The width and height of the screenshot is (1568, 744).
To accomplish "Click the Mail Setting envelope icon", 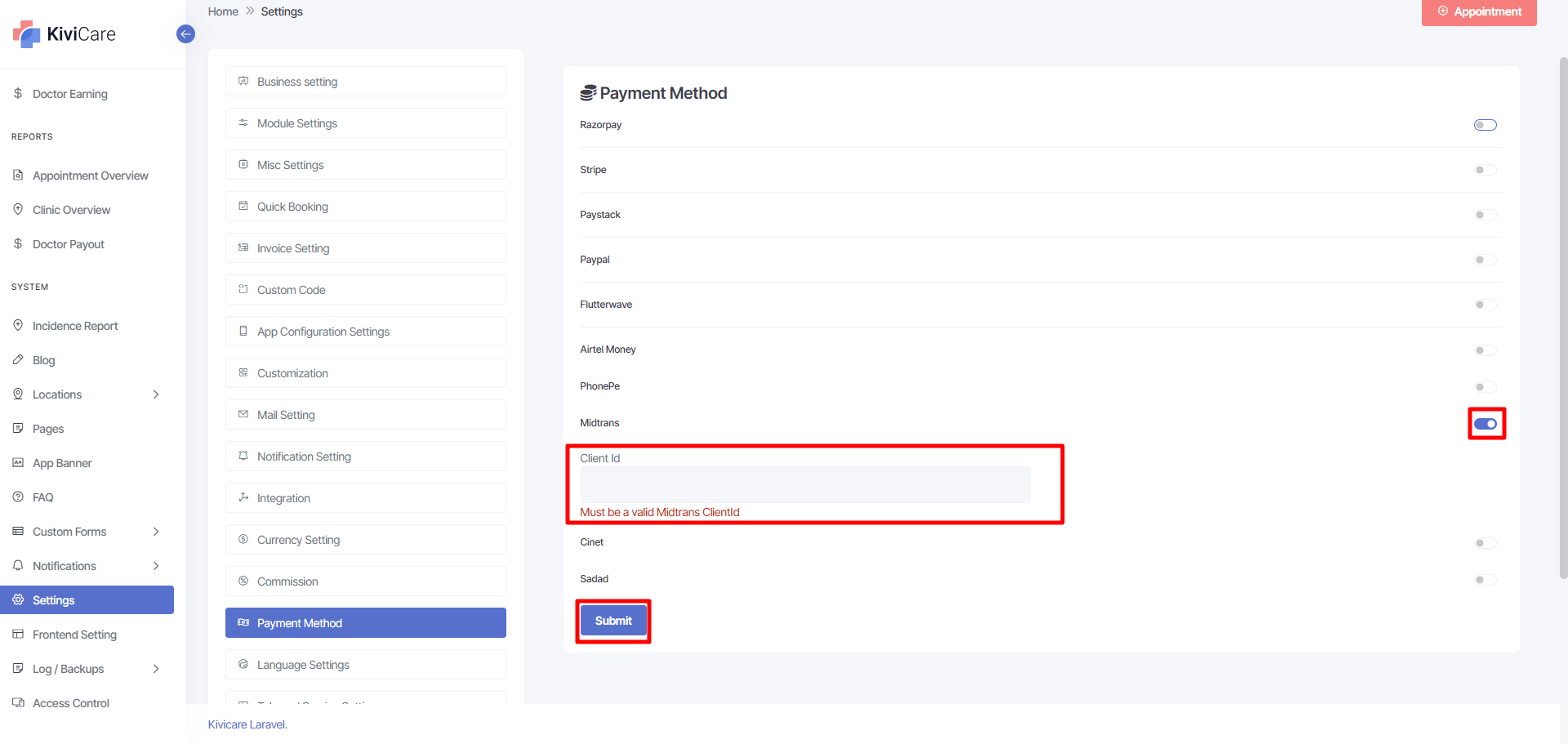I will [x=243, y=415].
